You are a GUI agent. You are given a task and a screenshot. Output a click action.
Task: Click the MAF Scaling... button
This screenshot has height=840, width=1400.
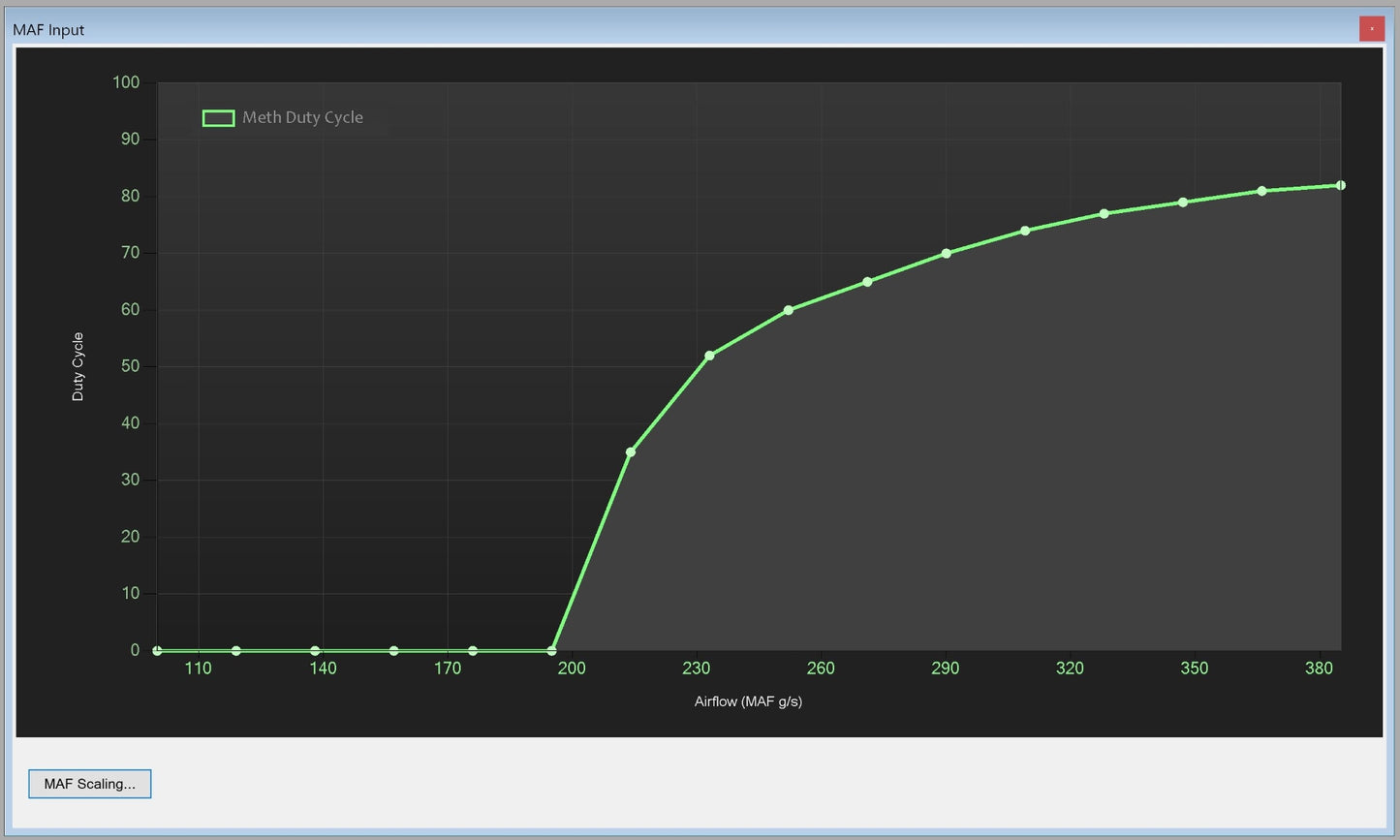[x=89, y=784]
